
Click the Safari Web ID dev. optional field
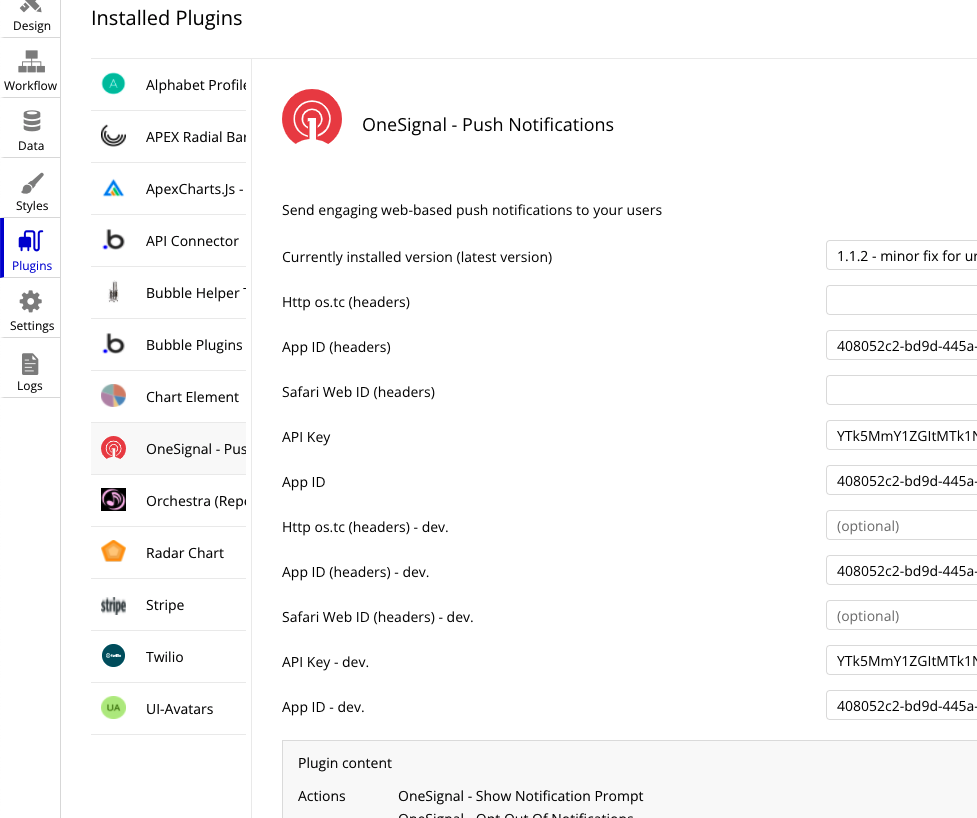tap(901, 617)
